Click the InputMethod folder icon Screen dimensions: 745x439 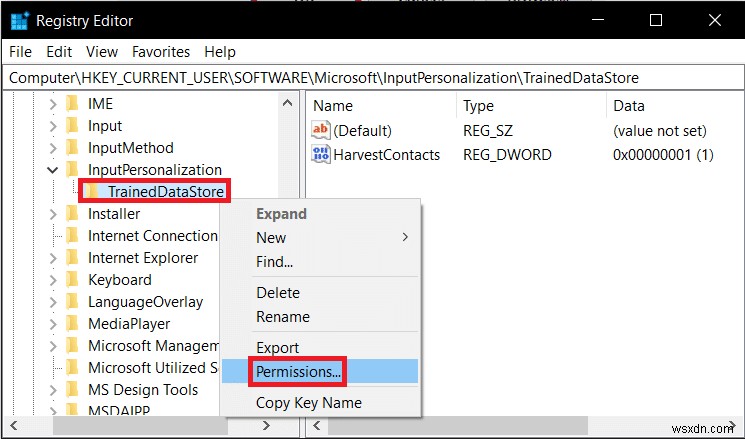click(x=72, y=148)
